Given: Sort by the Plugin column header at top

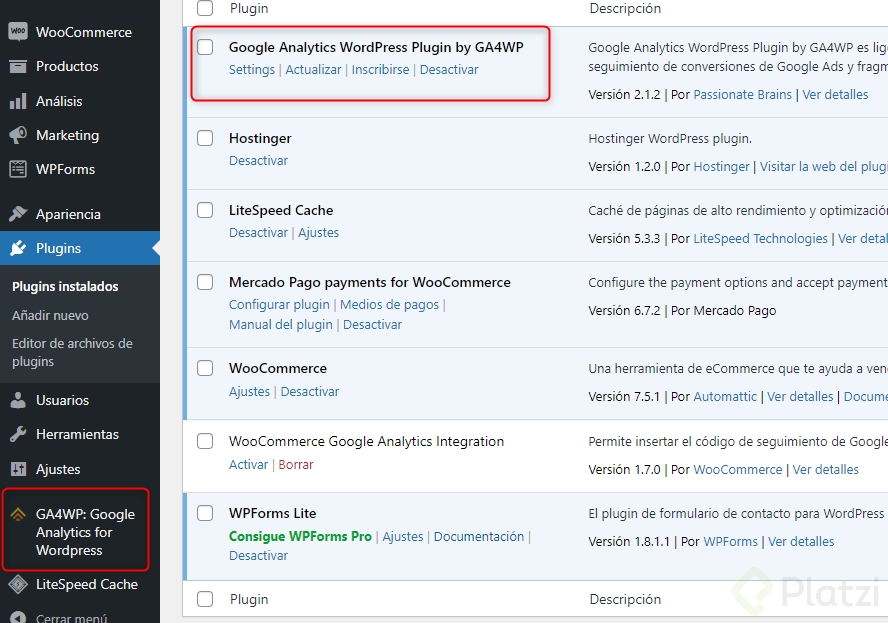Looking at the screenshot, I should pyautogui.click(x=249, y=8).
